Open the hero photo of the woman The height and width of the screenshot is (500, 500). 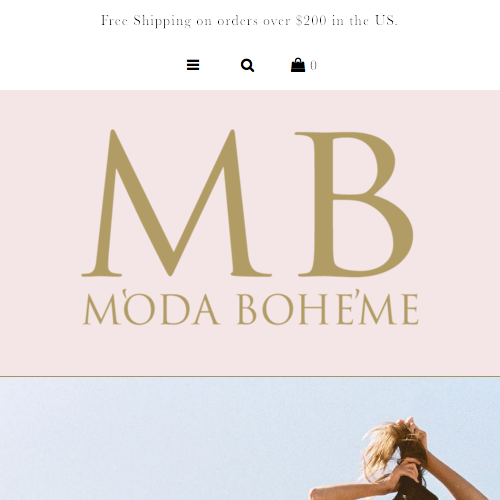point(250,439)
